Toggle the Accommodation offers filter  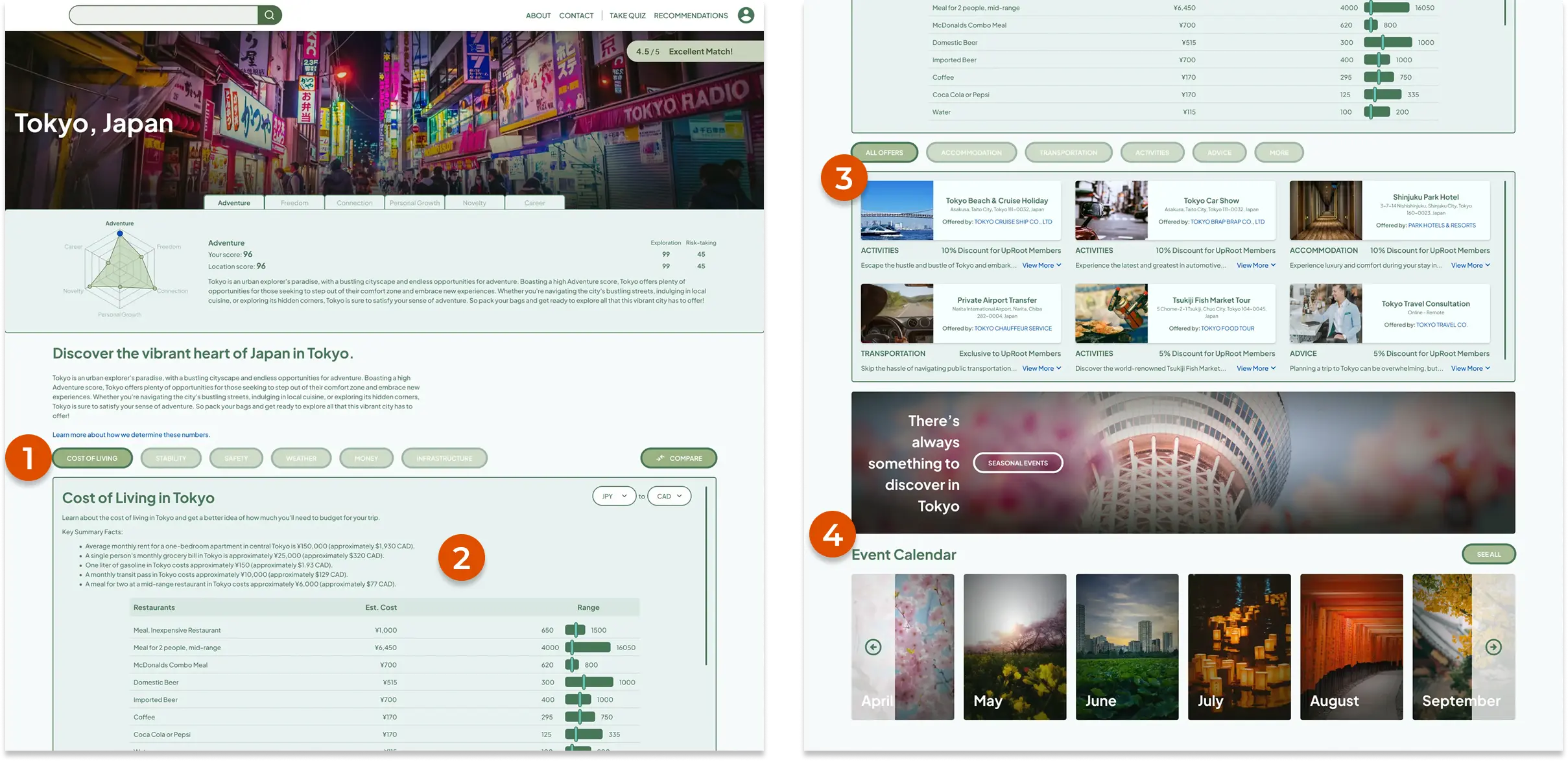coord(971,153)
